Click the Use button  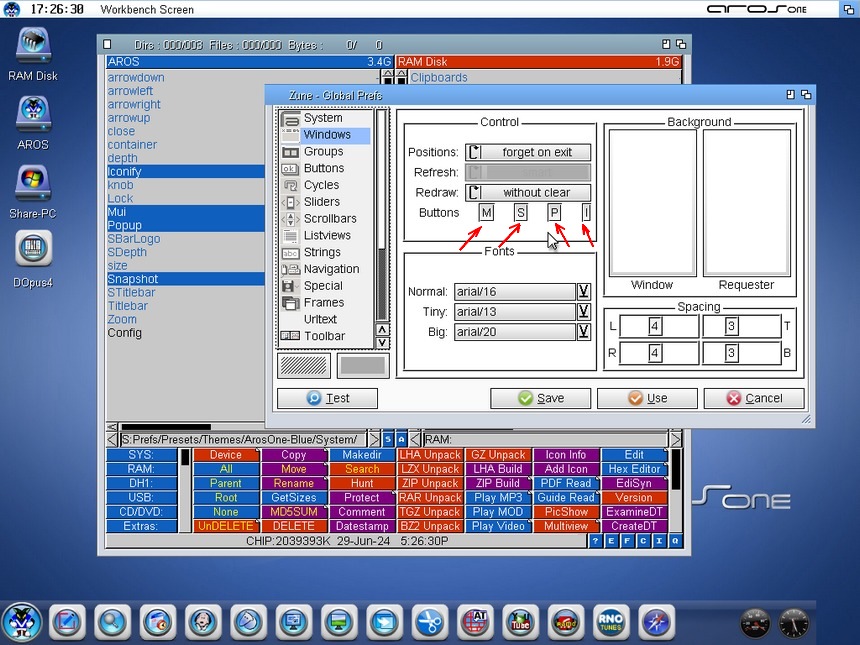tap(647, 398)
